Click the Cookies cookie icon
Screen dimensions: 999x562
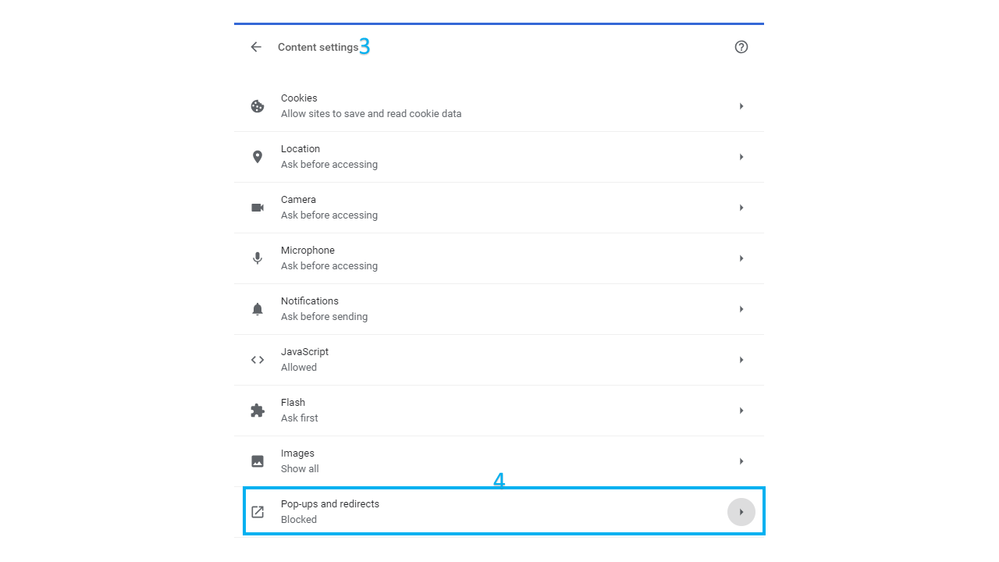click(x=257, y=106)
